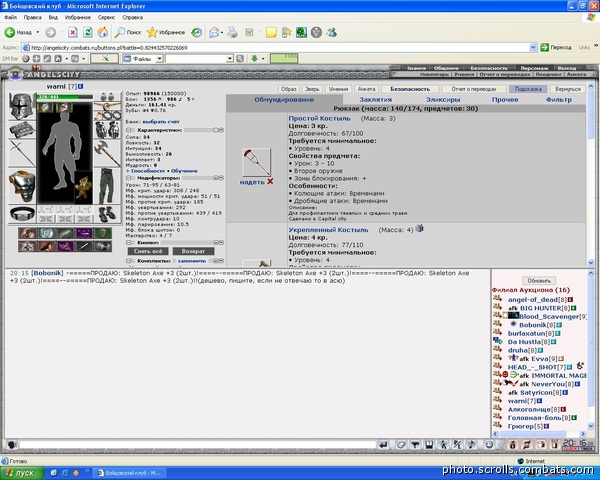Click the floppy disk save chat icon
Image resolution: width=600 pixels, height=480 pixels.
pyautogui.click(x=429, y=444)
